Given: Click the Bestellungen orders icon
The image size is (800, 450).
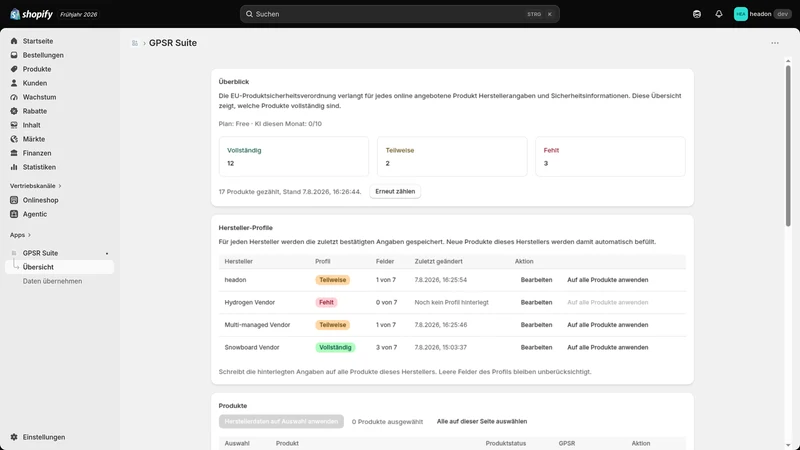Looking at the screenshot, I should click(14, 55).
